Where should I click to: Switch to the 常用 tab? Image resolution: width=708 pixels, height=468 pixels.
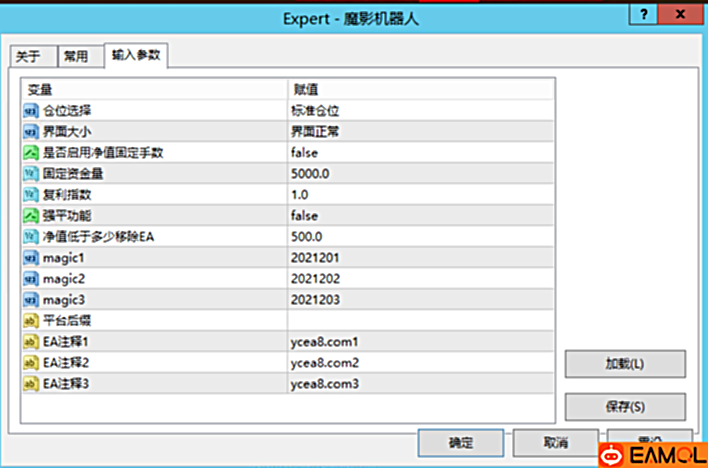pos(76,56)
